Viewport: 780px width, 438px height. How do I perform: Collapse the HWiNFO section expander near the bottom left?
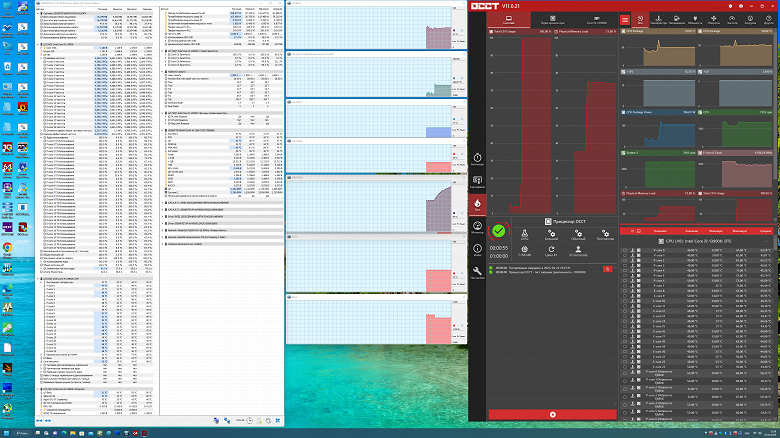tap(38, 389)
